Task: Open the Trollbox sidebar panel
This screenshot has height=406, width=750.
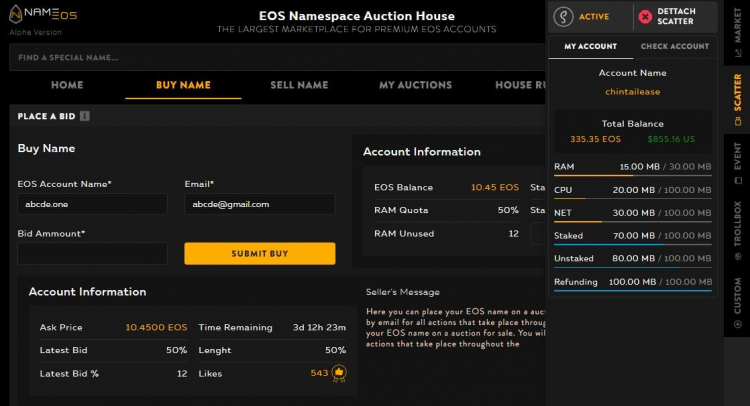Action: (737, 230)
